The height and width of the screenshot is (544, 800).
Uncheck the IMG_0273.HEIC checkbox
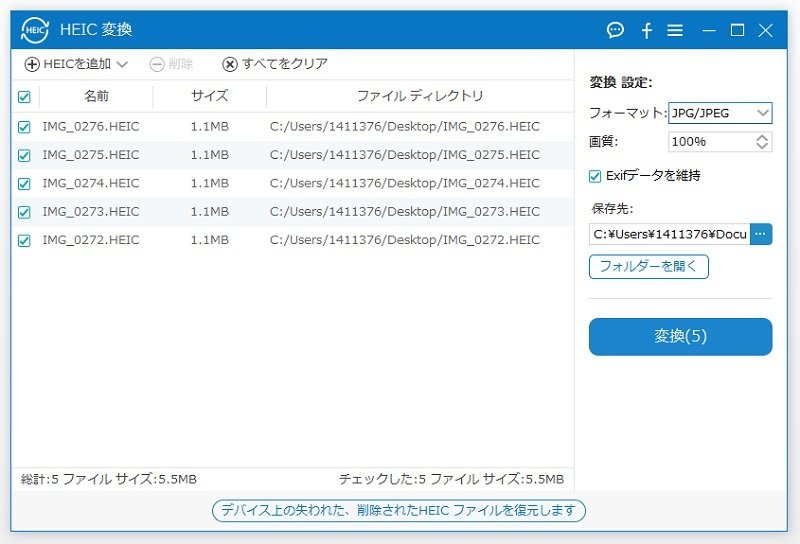24,212
